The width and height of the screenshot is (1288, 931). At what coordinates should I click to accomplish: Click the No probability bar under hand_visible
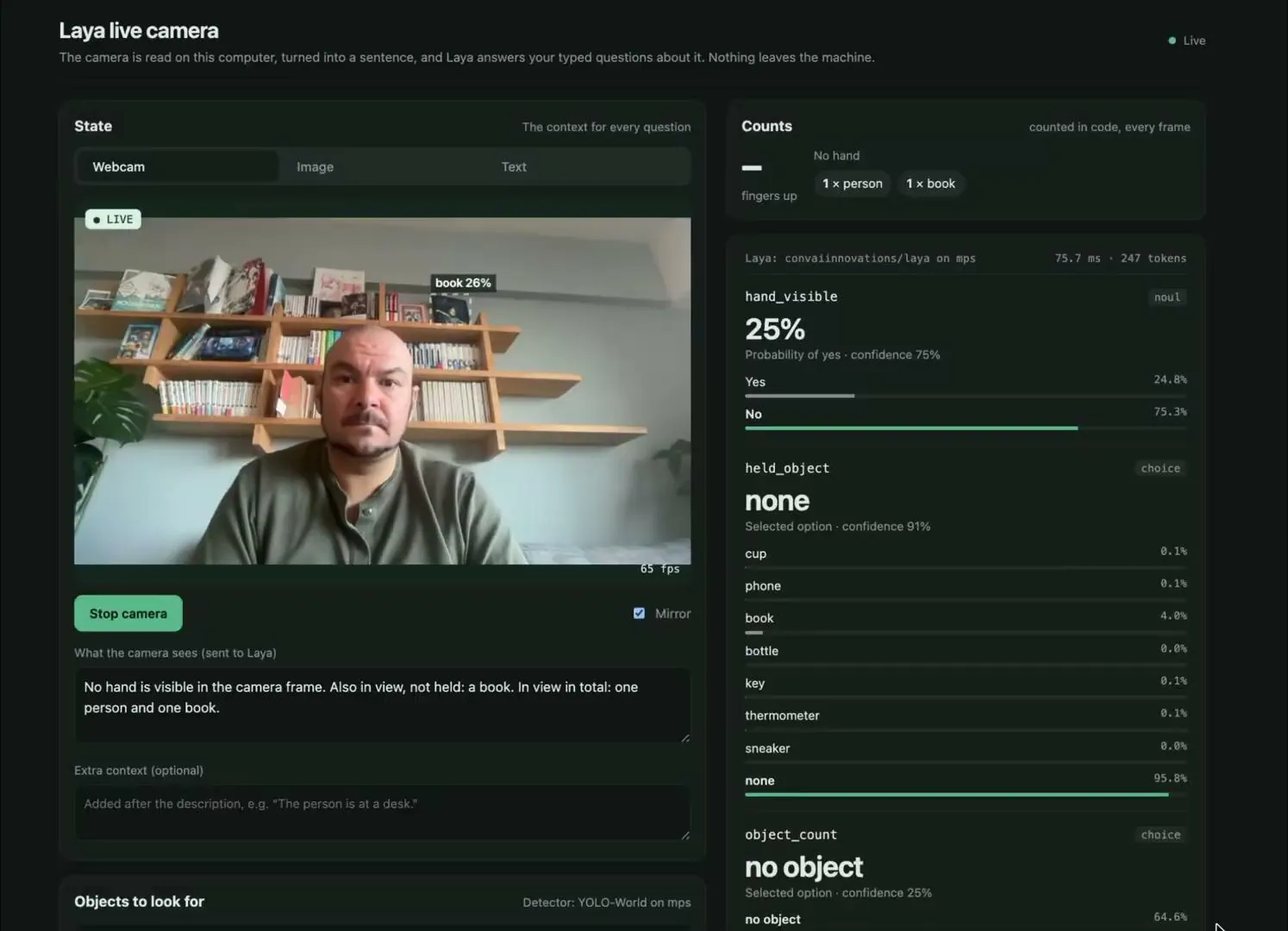pyautogui.click(x=966, y=428)
